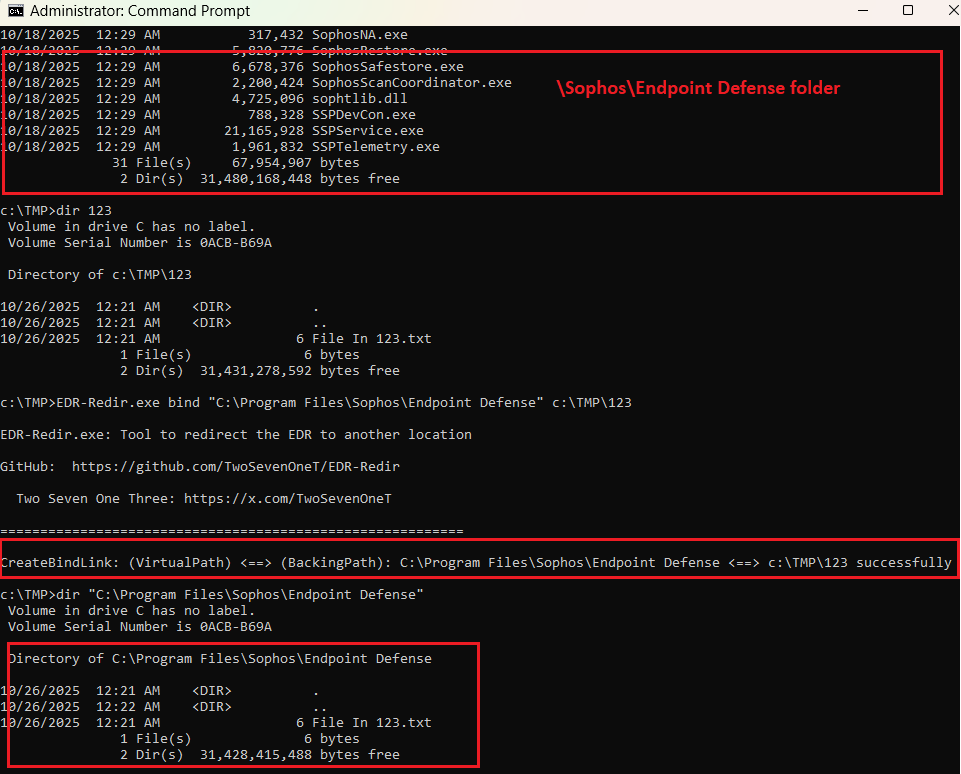Click the SSPService.exe filename
This screenshot has width=961, height=774.
368,131
